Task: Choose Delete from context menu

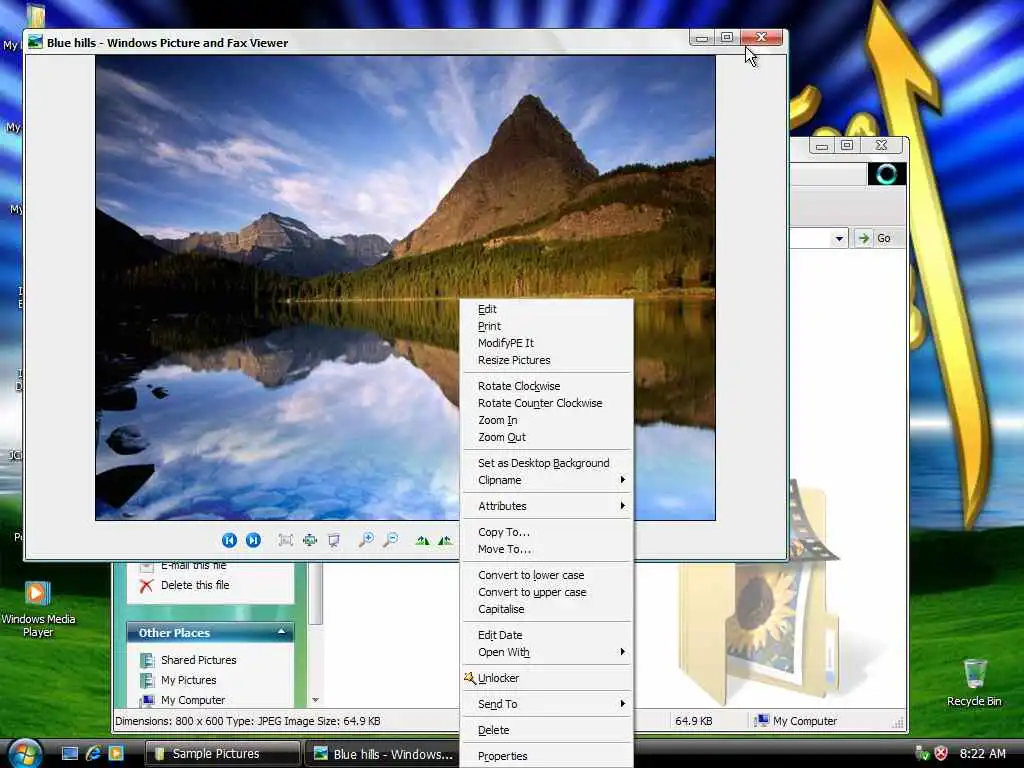Action: (547, 730)
